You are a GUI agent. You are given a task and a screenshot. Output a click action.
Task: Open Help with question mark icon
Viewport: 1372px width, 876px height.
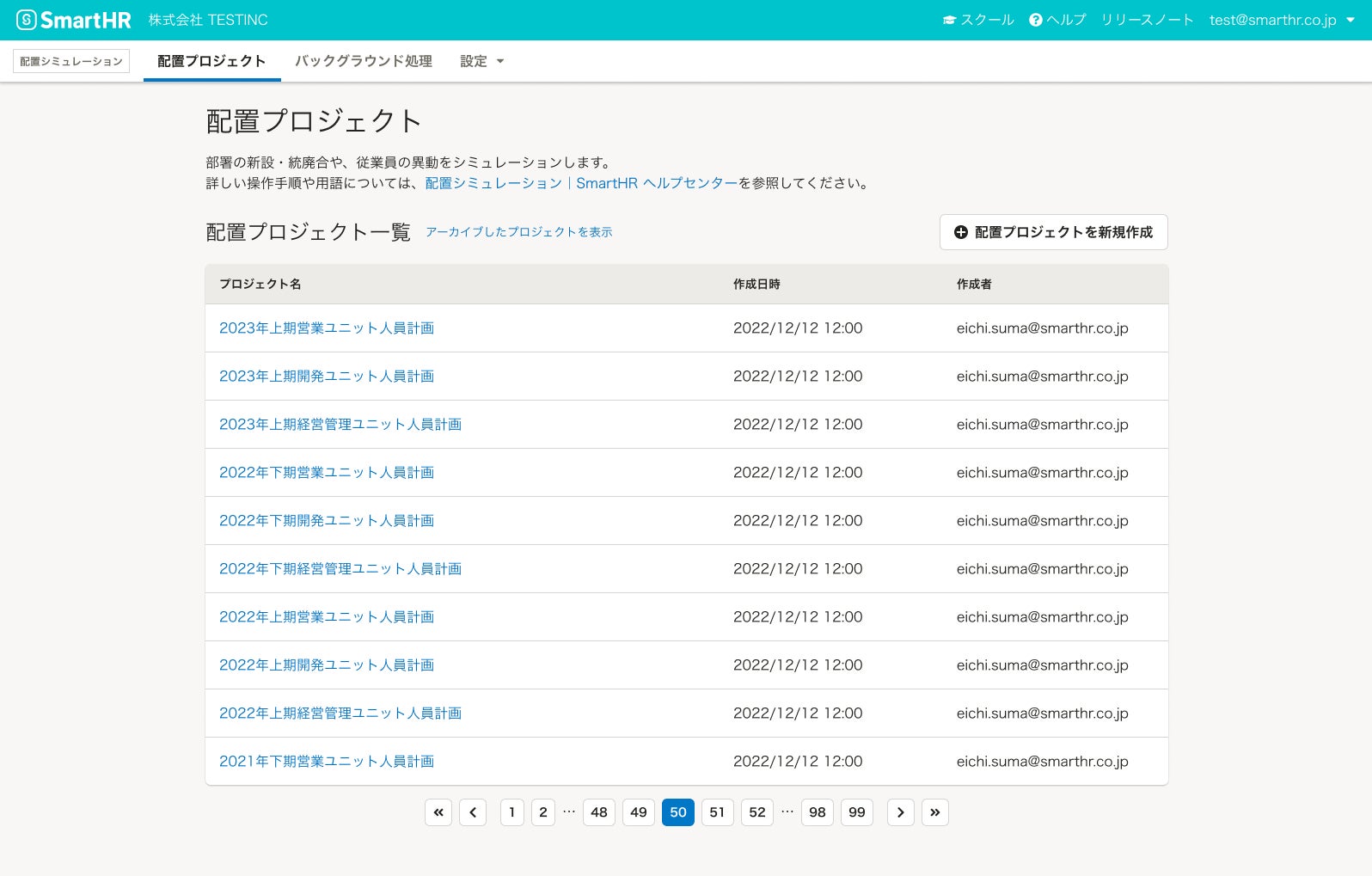pos(1057,20)
